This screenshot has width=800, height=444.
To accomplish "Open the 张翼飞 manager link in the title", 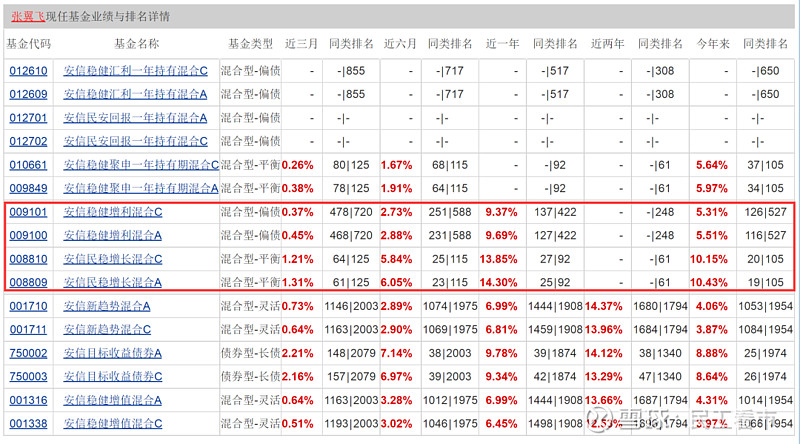I will click(x=28, y=16).
